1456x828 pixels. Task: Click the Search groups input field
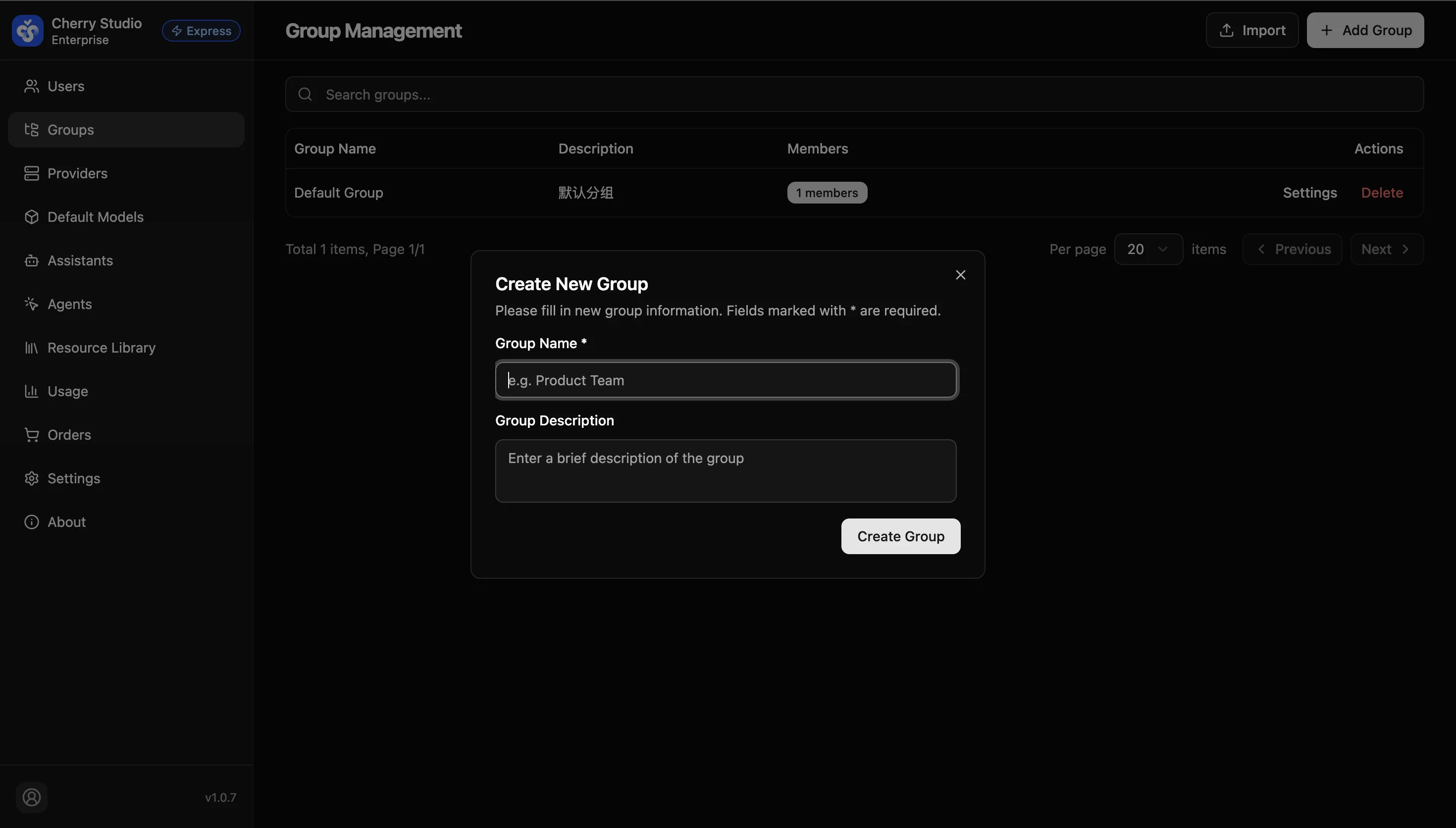(854, 95)
